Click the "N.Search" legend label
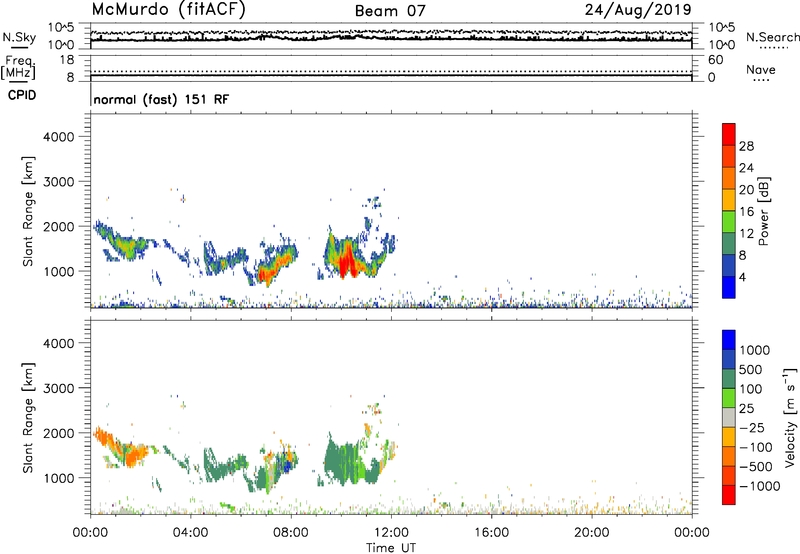The width and height of the screenshot is (800, 554). coord(772,37)
